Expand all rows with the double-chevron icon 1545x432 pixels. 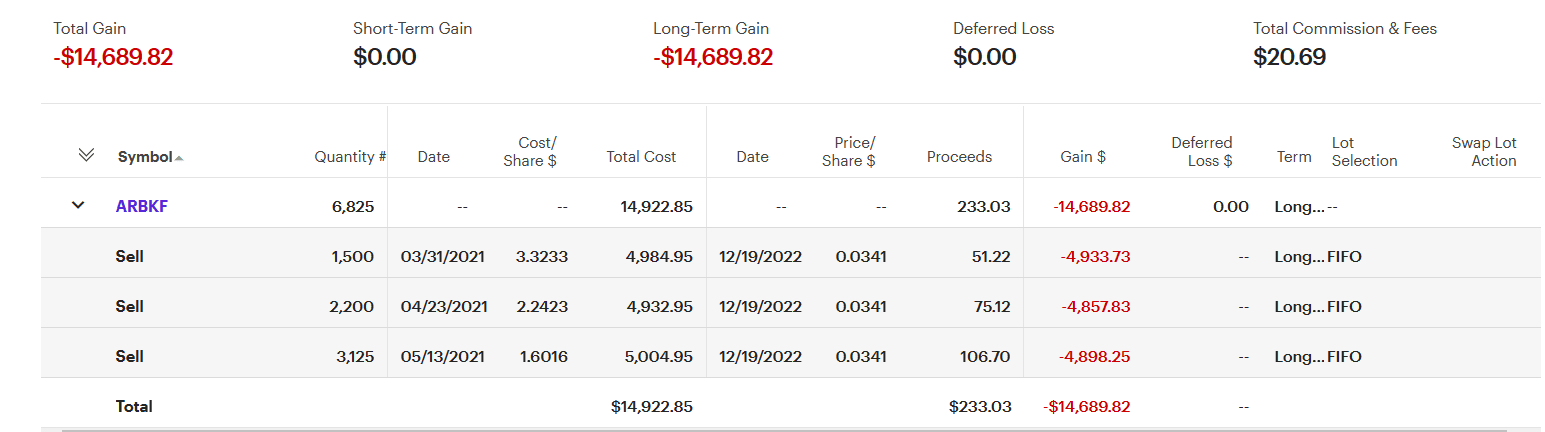[86, 155]
